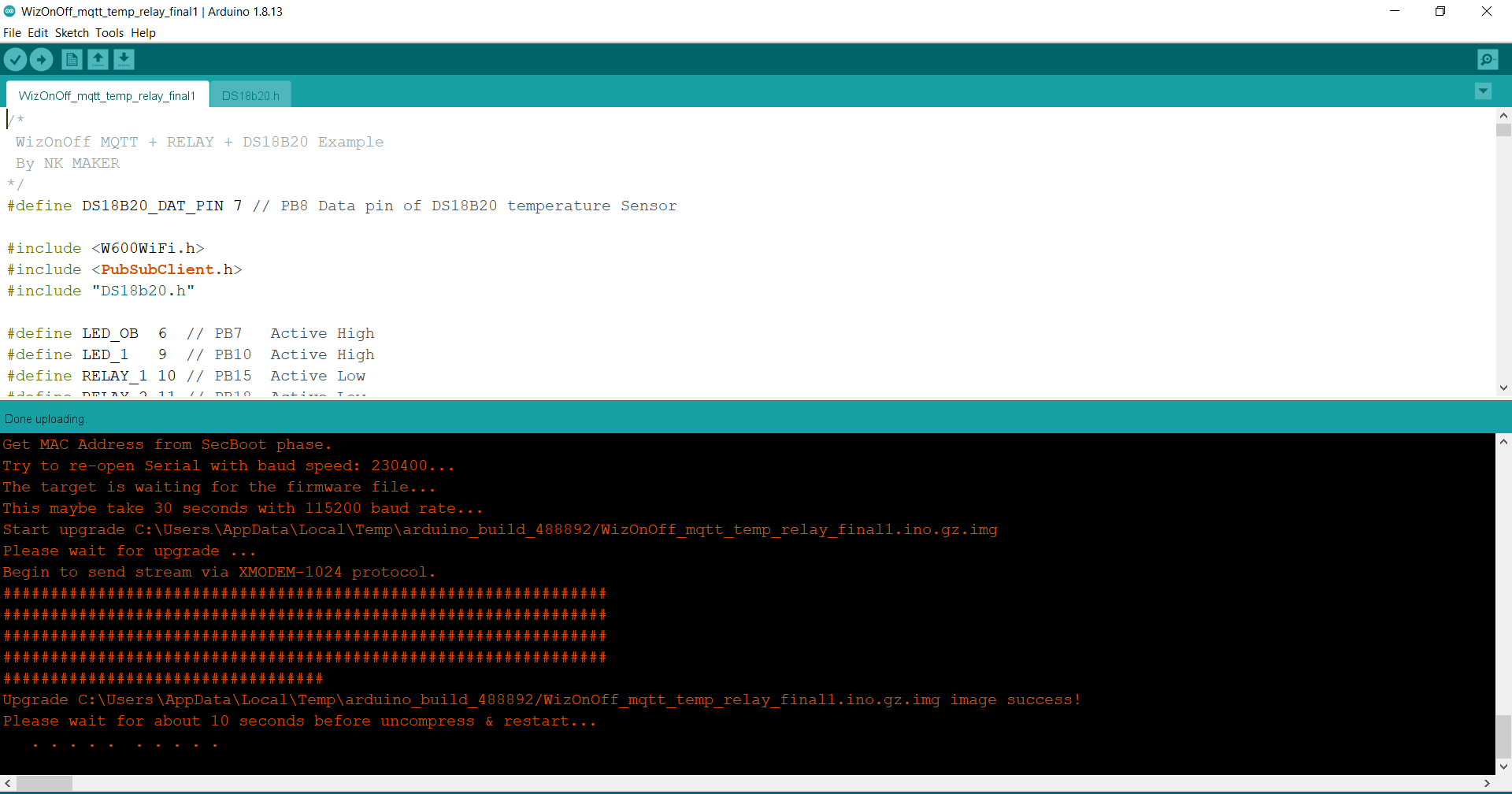Click the Upload arrow icon
This screenshot has height=794, width=1512.
click(x=41, y=59)
